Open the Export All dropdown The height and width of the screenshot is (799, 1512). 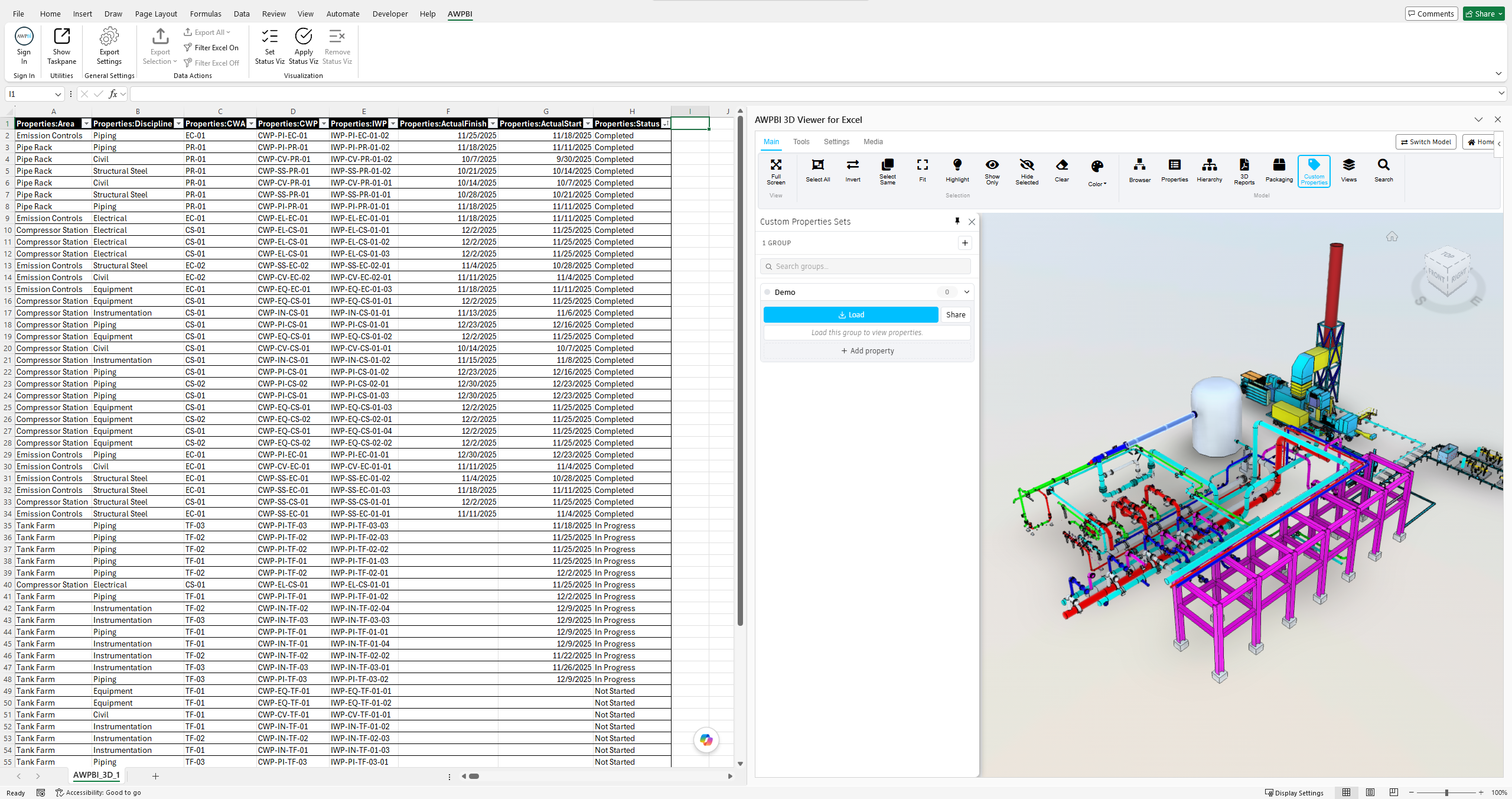pyautogui.click(x=207, y=33)
